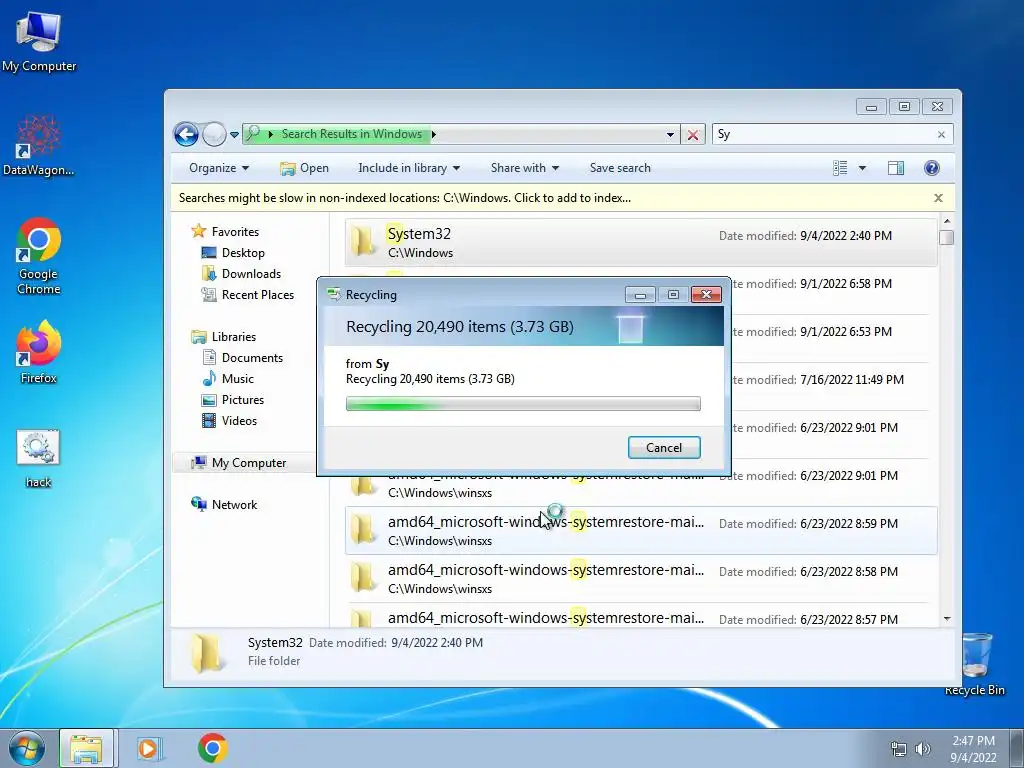Click Open in the toolbar
The image size is (1024, 768).
coord(304,168)
